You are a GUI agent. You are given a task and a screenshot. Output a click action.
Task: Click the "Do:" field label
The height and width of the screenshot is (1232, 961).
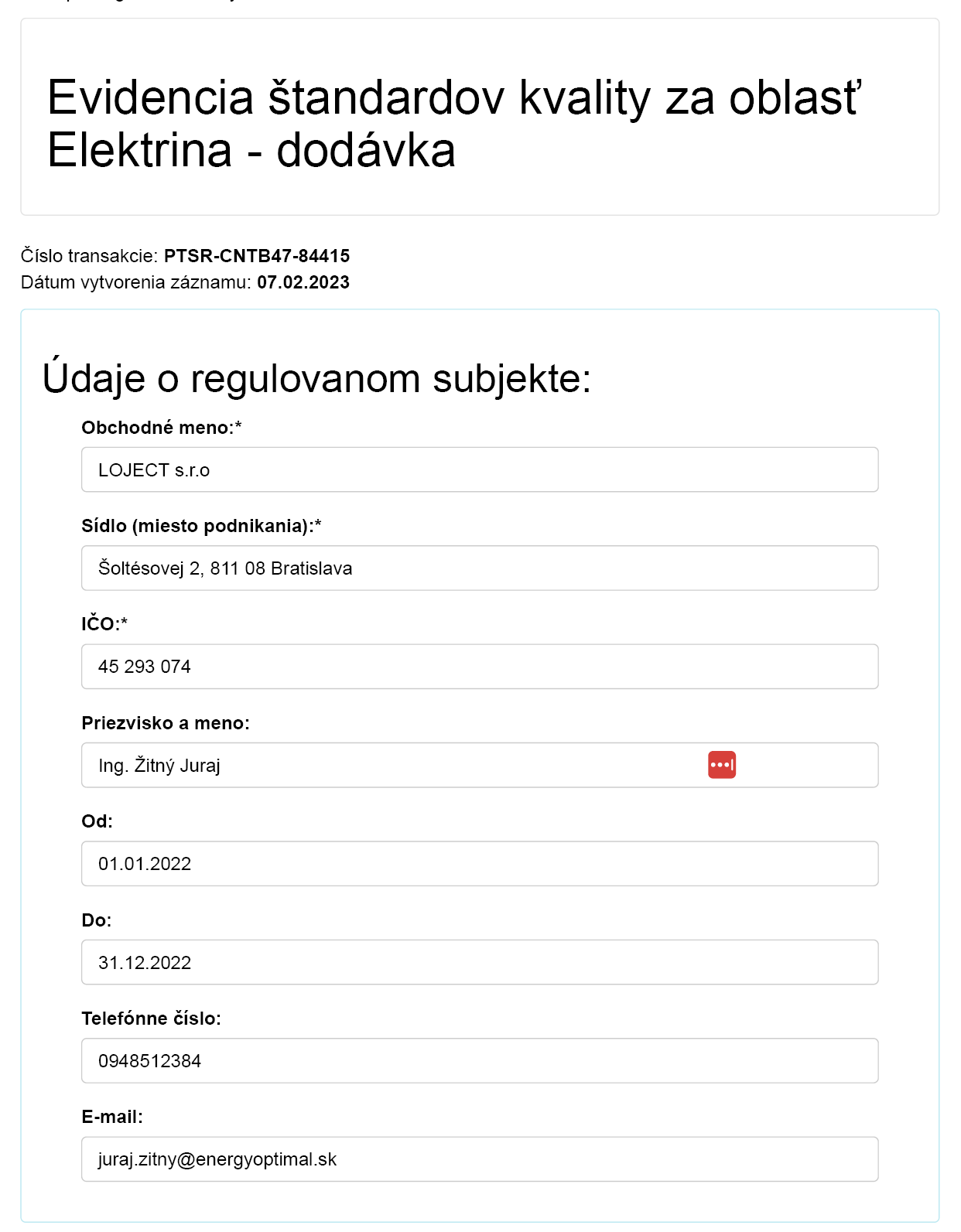click(97, 920)
